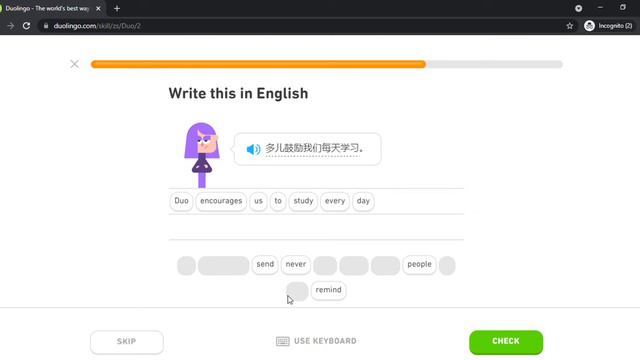Remove the word 'every' from the answer
The height and width of the screenshot is (360, 640).
click(335, 201)
